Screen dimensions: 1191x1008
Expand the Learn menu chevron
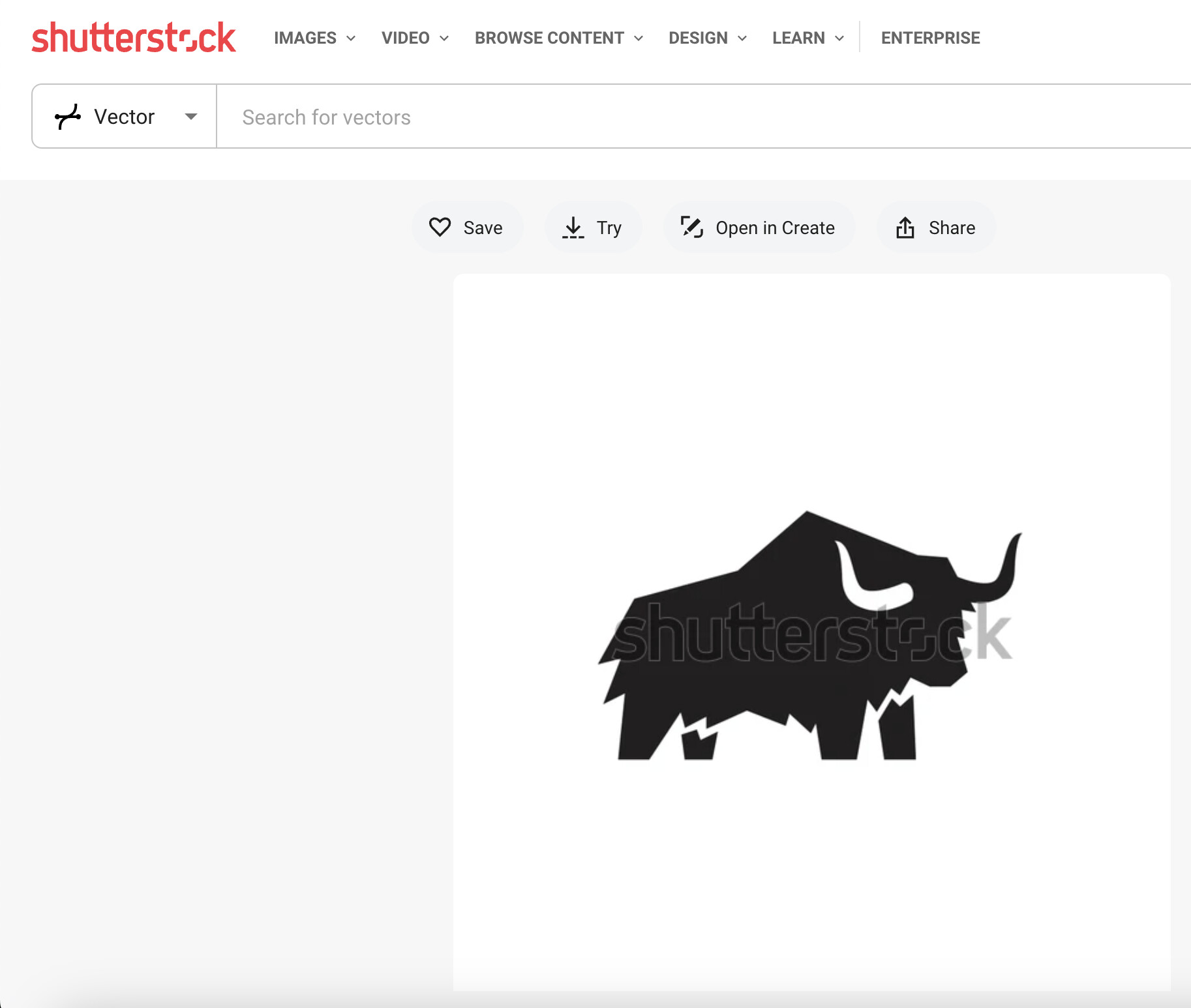pyautogui.click(x=839, y=38)
